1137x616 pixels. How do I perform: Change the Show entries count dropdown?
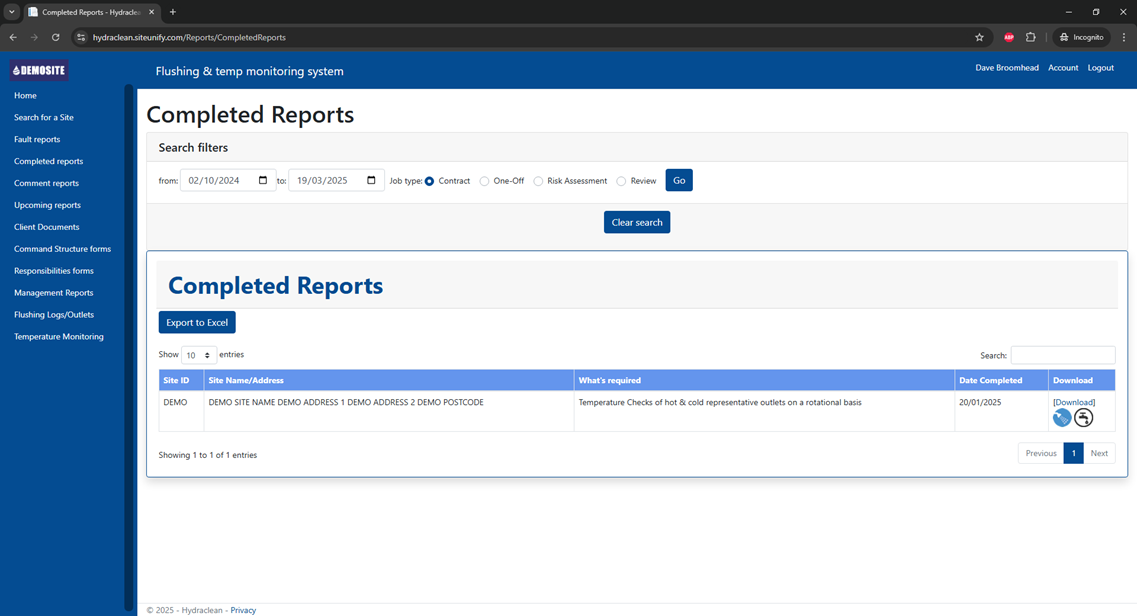[x=198, y=355]
